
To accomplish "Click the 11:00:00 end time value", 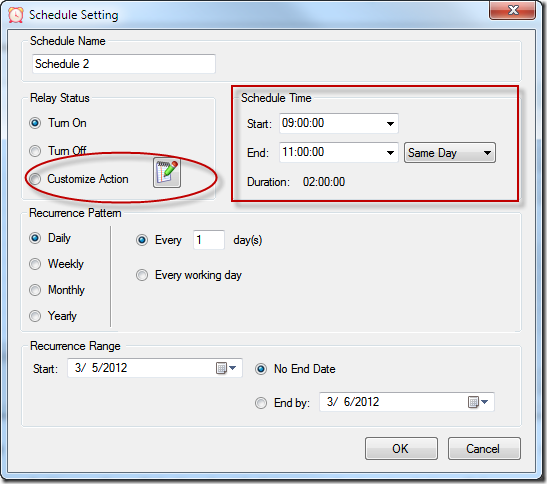I will point(303,152).
